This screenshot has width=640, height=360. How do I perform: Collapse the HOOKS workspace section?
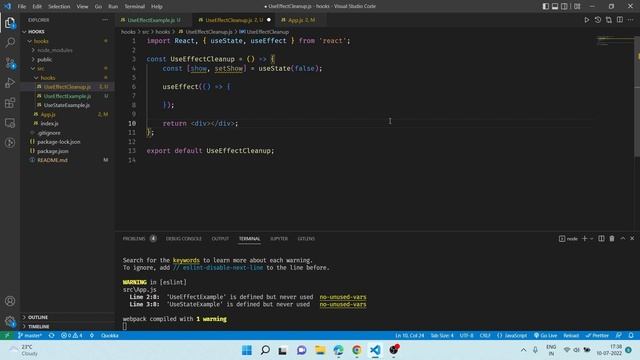tap(67, 31)
